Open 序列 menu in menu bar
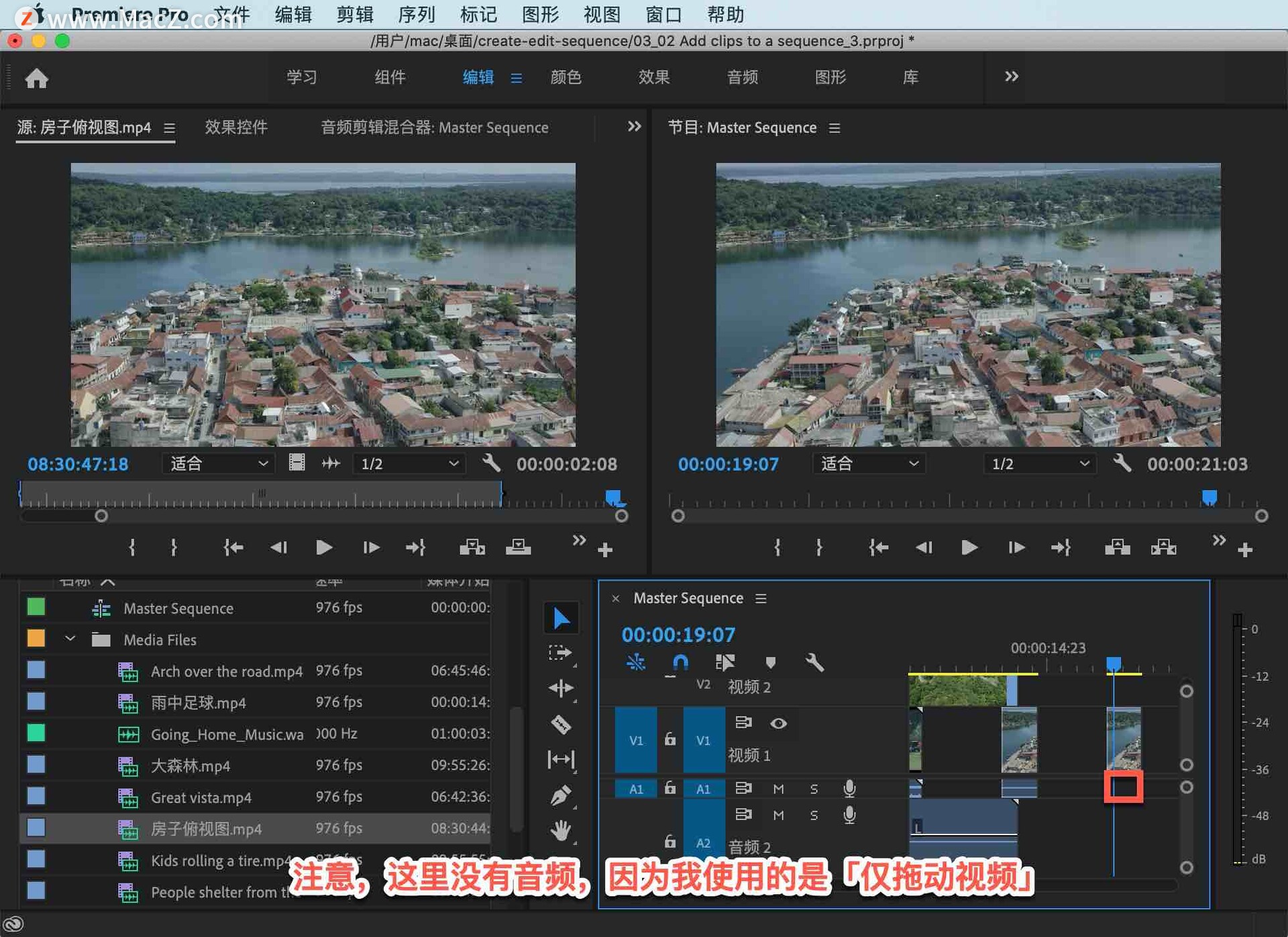Image resolution: width=1288 pixels, height=937 pixels. (x=417, y=14)
